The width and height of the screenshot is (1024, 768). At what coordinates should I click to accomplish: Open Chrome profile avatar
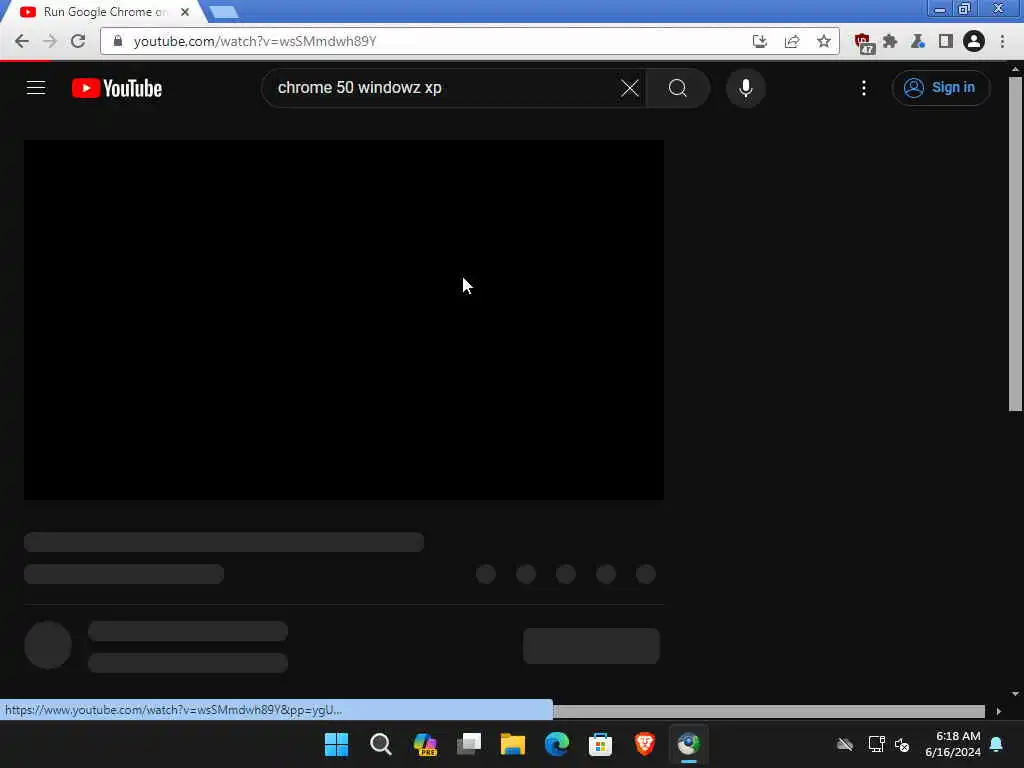(973, 41)
